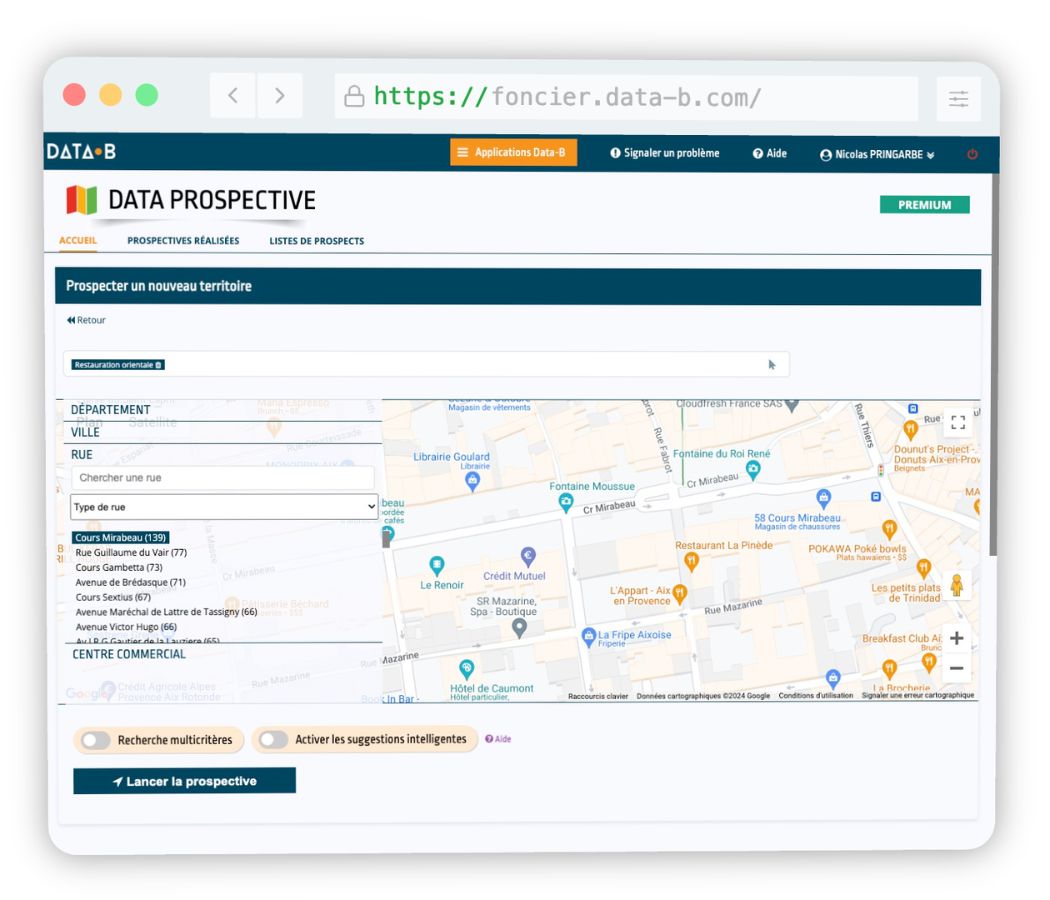
Task: Select Avenue Maréchal de Lattre de Tassigny (66)
Action: point(166,612)
